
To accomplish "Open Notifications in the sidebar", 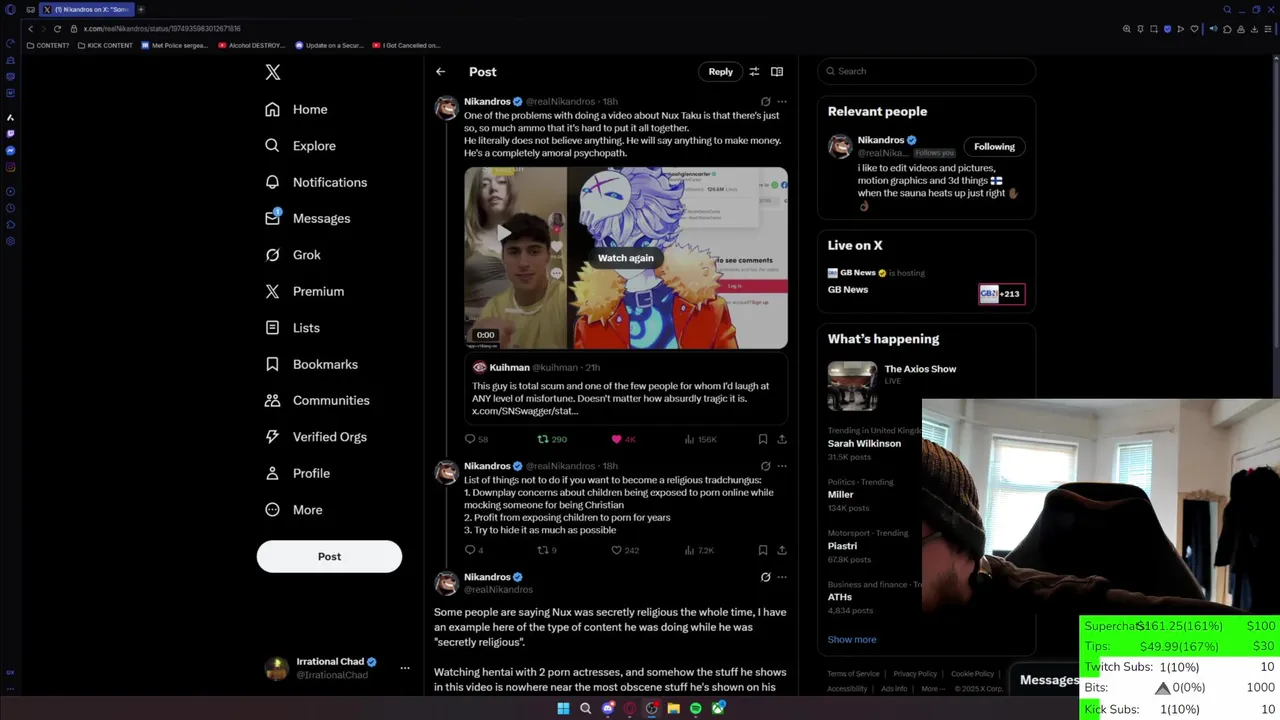I will (316, 182).
